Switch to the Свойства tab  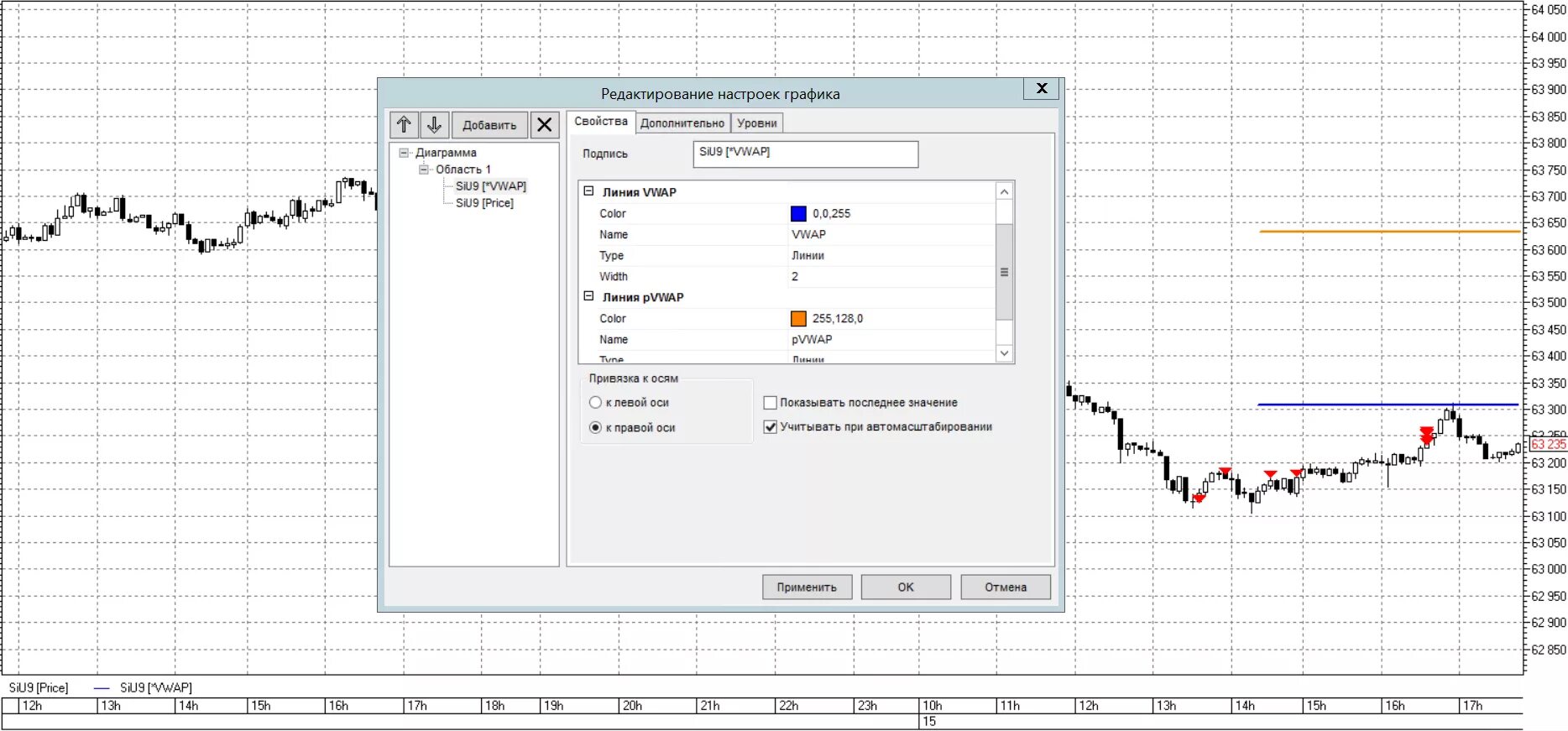point(601,122)
